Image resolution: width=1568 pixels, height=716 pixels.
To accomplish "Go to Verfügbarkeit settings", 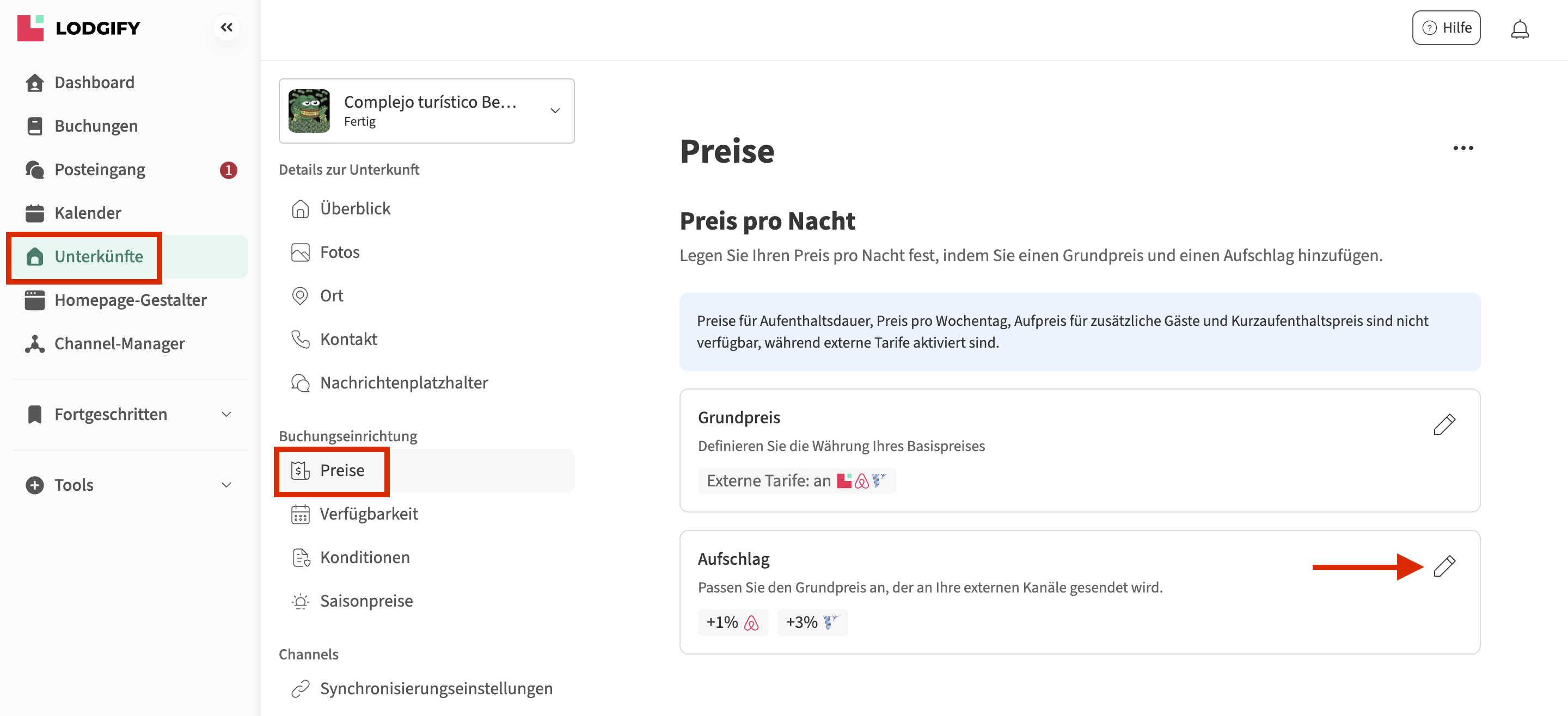I will [x=369, y=514].
